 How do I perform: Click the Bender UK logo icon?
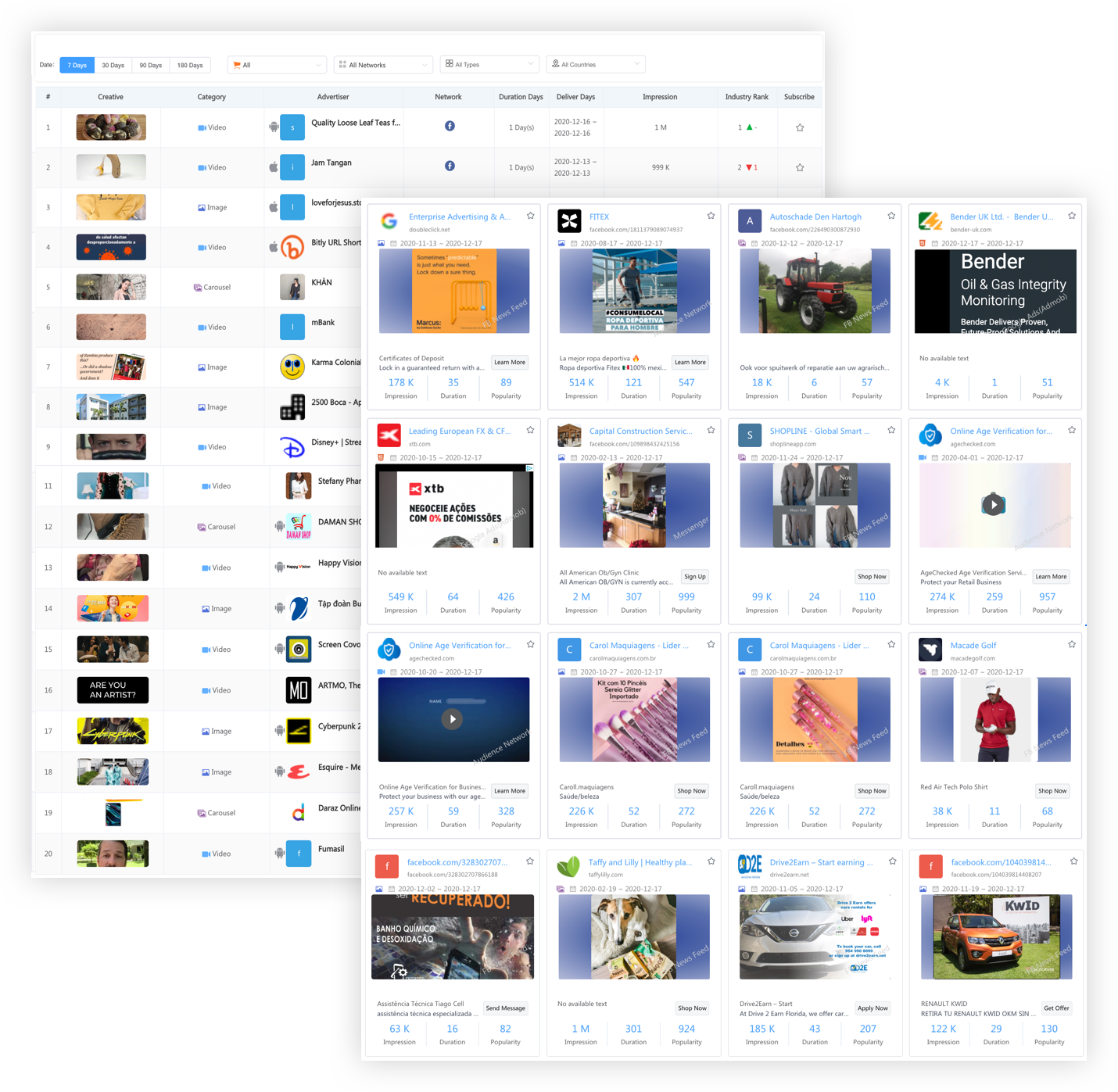[930, 221]
